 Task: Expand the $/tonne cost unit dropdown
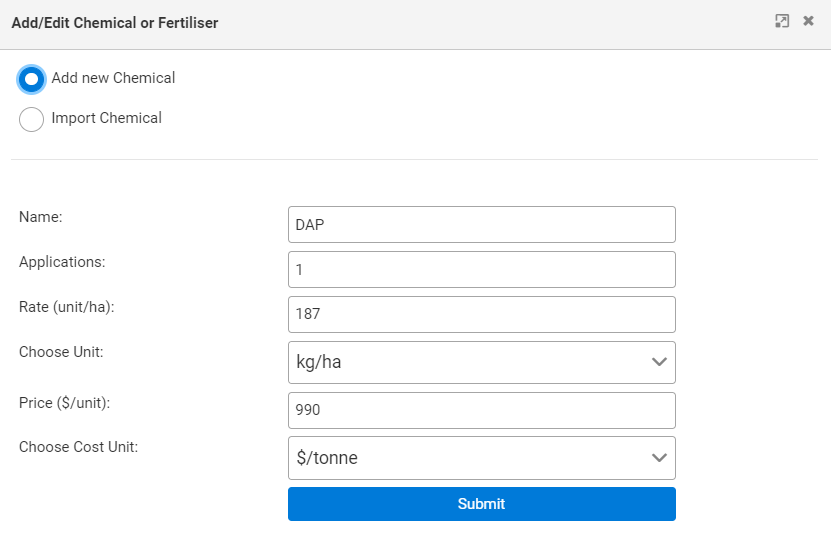(481, 458)
